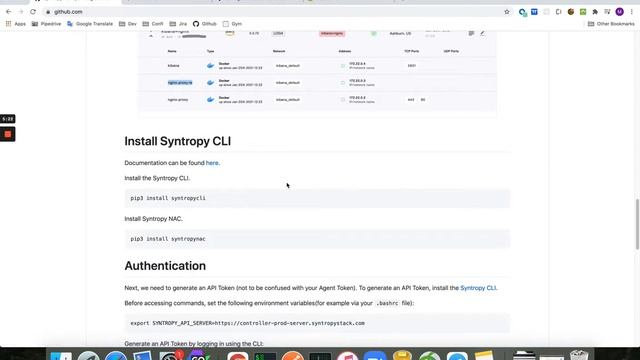
Task: Expand the Other Bookmarks folder
Action: 611,24
